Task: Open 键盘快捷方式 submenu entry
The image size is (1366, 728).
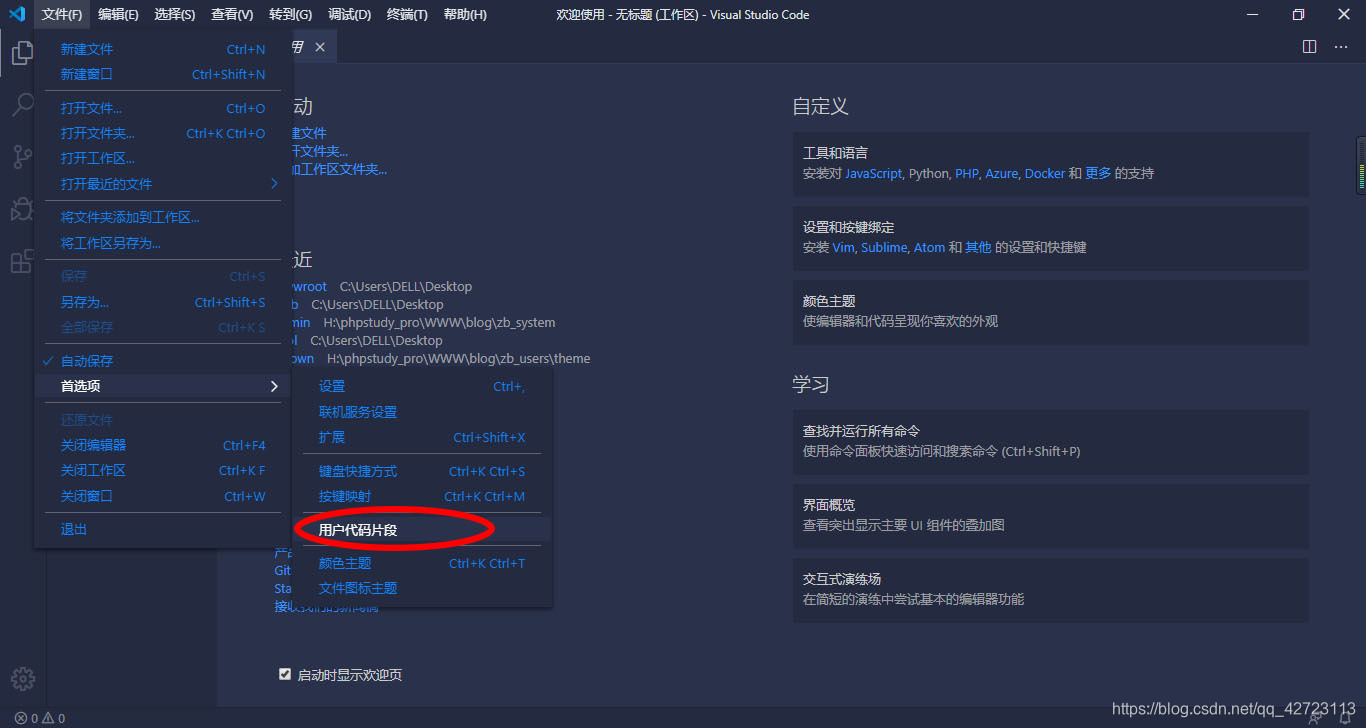Action: click(422, 471)
